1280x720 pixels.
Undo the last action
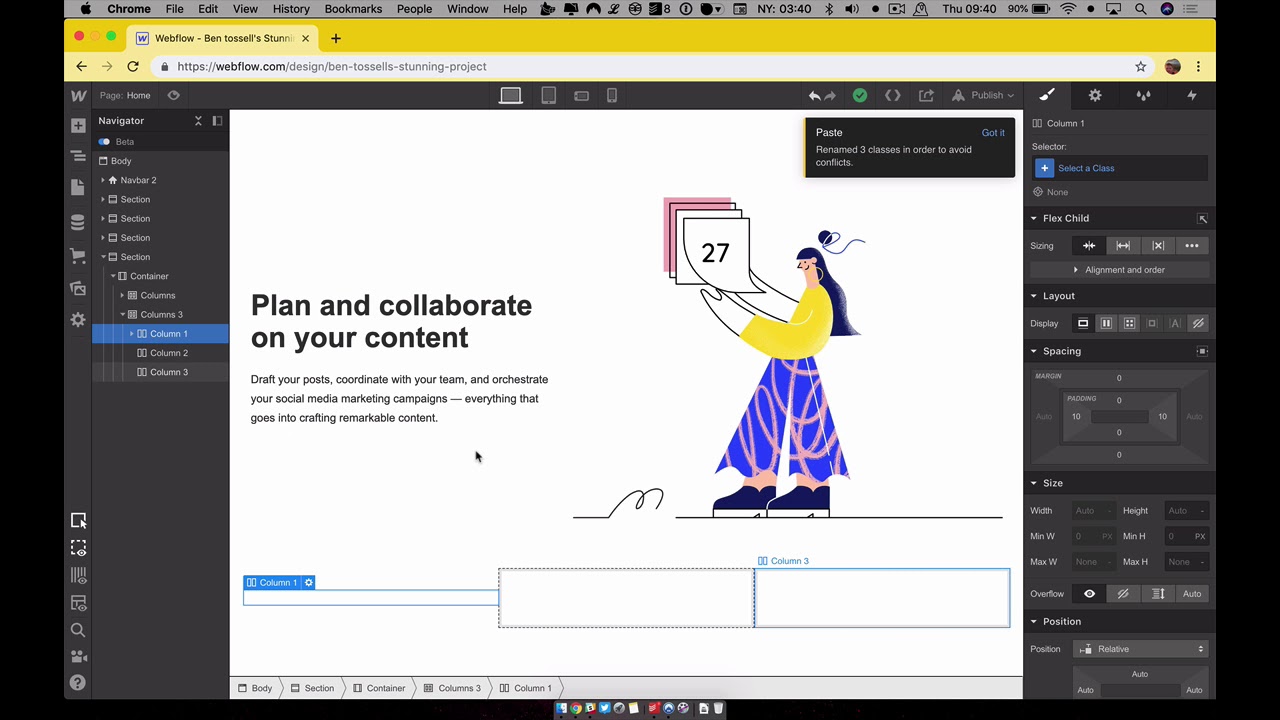point(814,96)
